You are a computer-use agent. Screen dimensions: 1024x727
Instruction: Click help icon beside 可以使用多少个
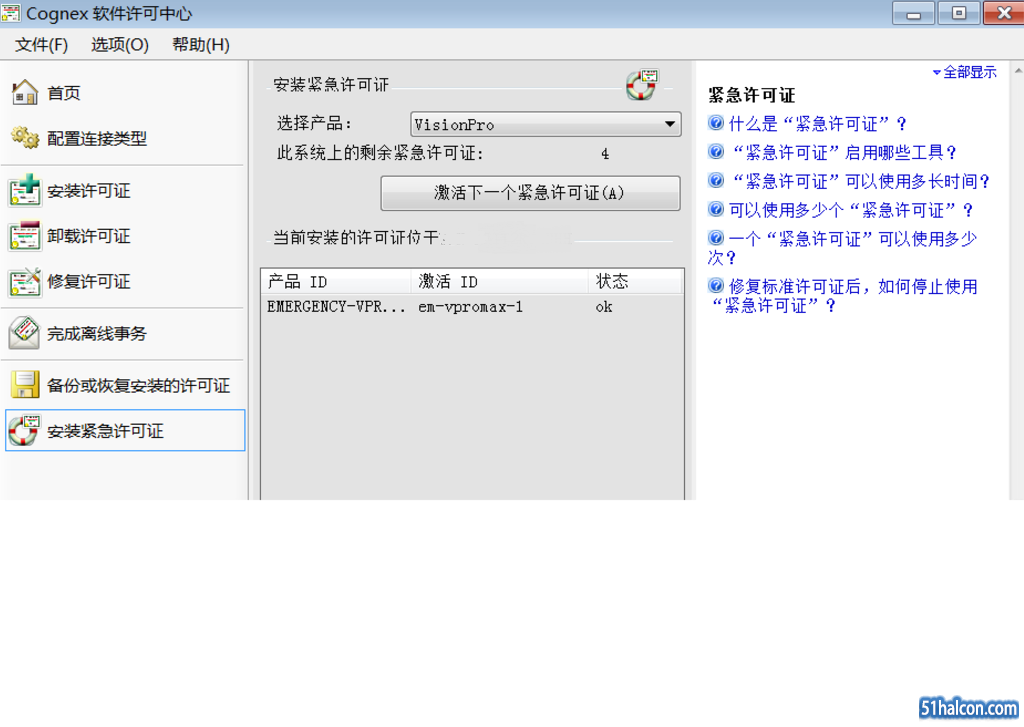coord(716,209)
